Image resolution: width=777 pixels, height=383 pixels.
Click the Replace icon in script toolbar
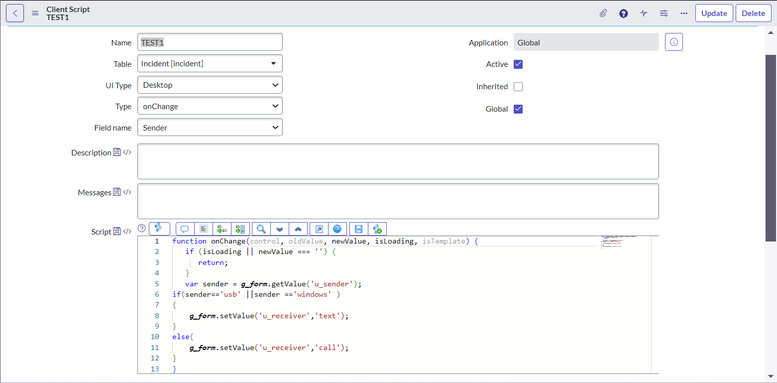click(x=222, y=229)
